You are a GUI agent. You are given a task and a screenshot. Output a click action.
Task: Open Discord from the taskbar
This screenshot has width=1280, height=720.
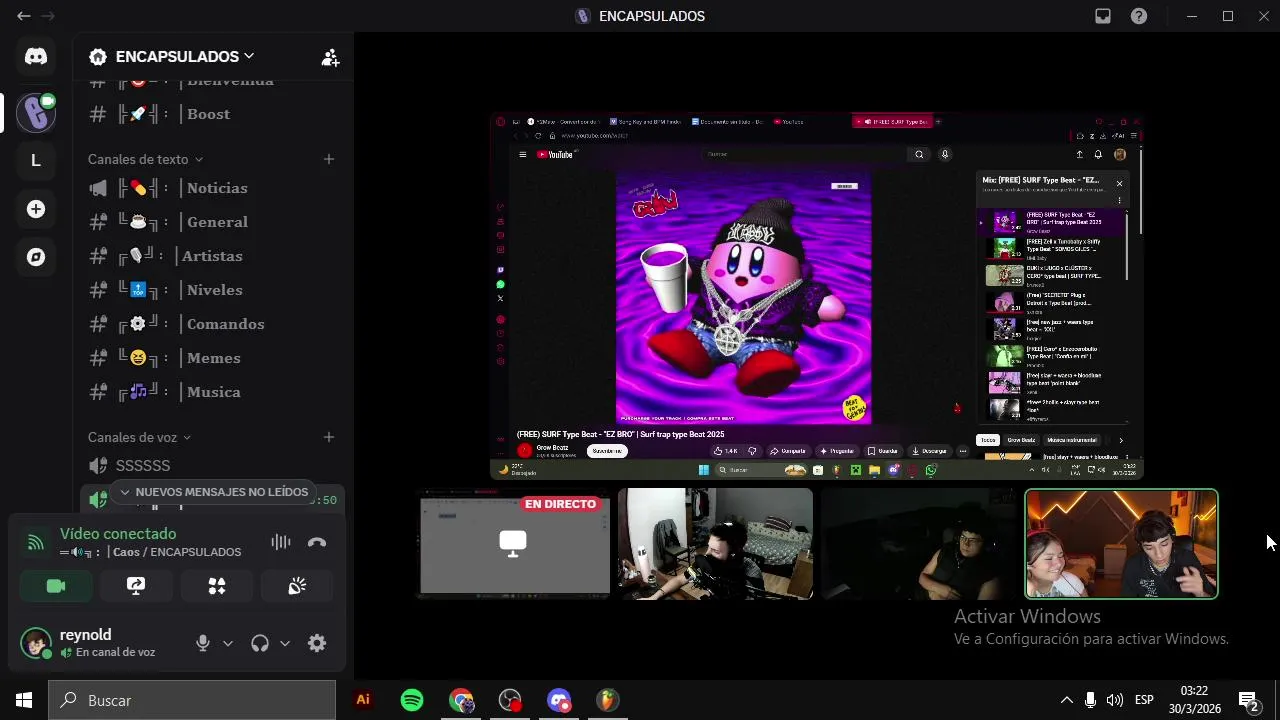point(559,700)
